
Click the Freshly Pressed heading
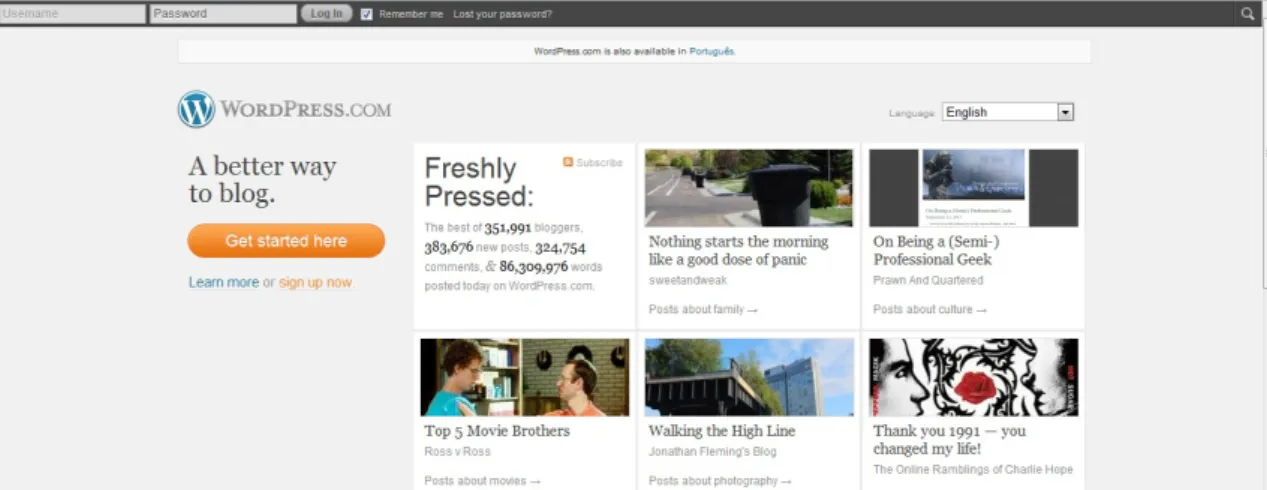coord(480,181)
